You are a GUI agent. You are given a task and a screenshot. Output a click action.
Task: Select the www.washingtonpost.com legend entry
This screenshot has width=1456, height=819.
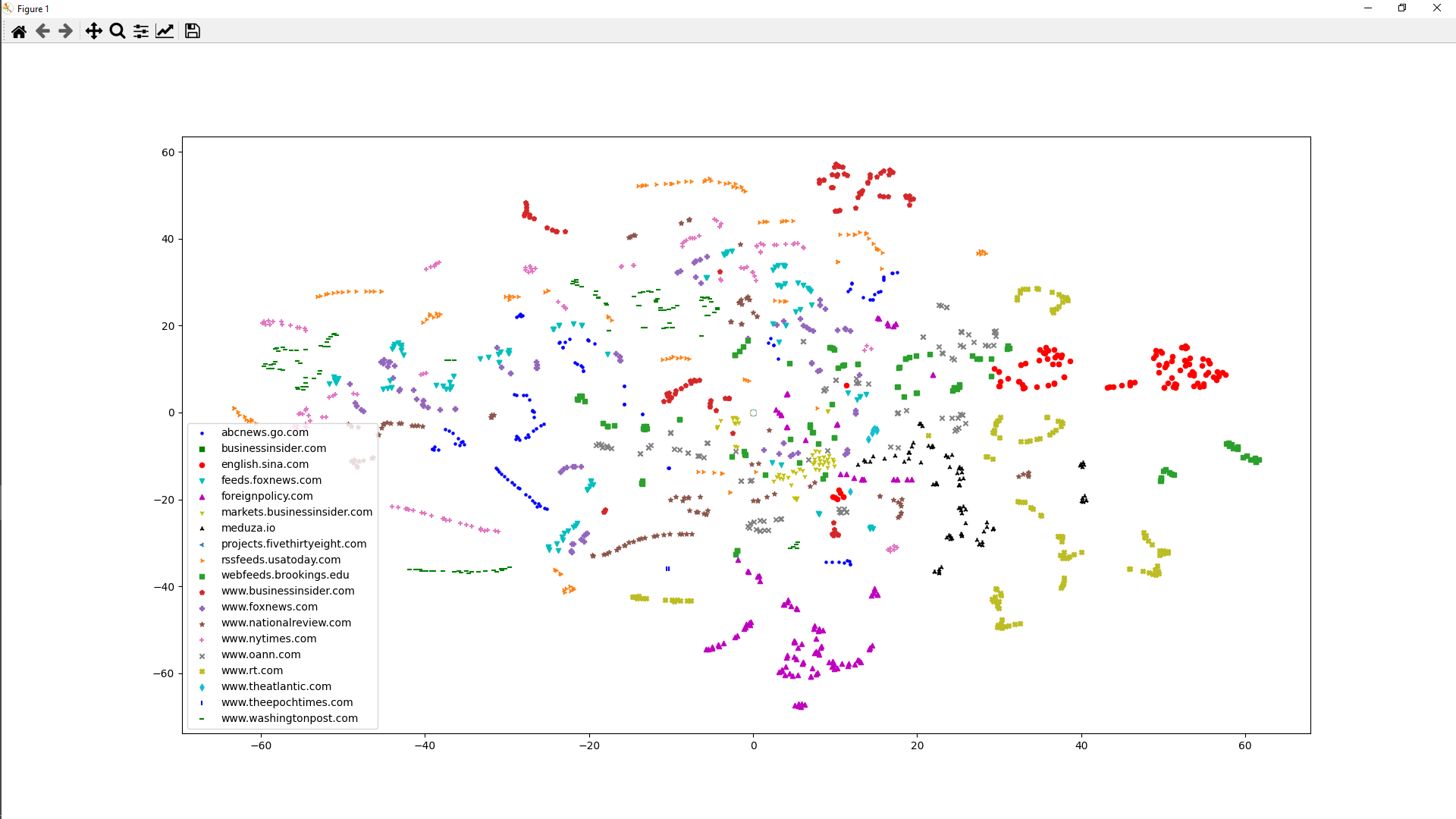[289, 718]
